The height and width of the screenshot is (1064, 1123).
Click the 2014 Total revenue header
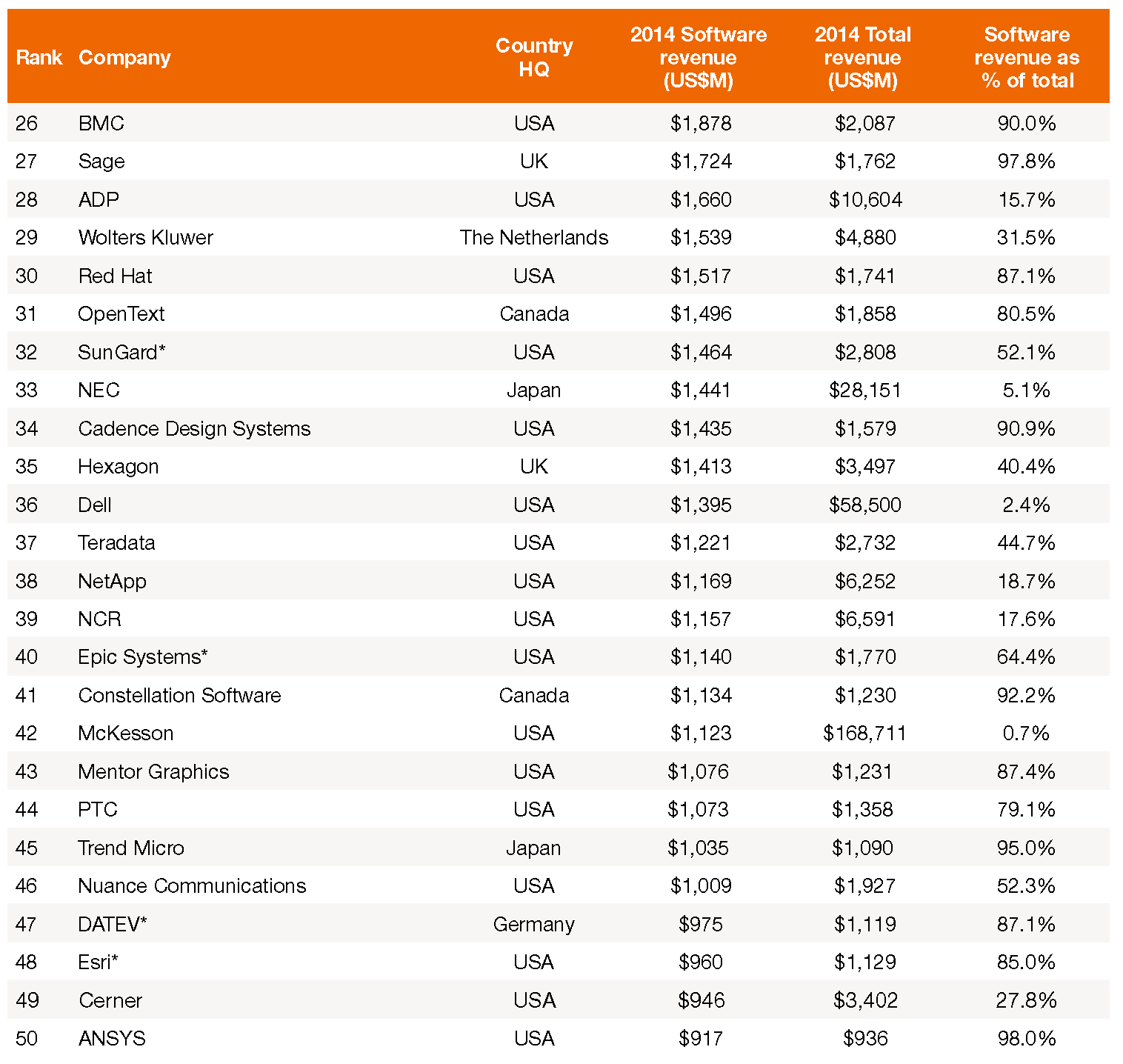click(863, 57)
